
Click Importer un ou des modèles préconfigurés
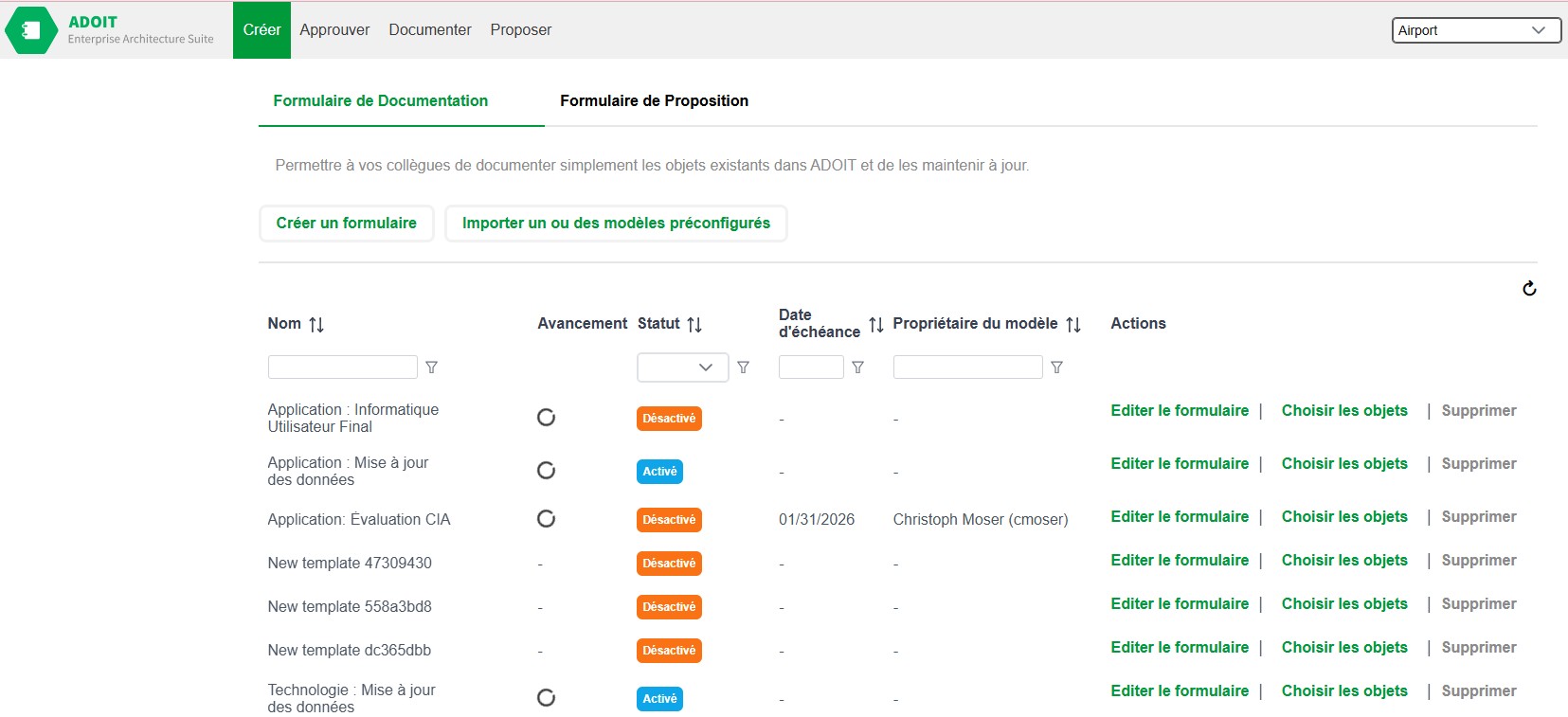pyautogui.click(x=616, y=224)
